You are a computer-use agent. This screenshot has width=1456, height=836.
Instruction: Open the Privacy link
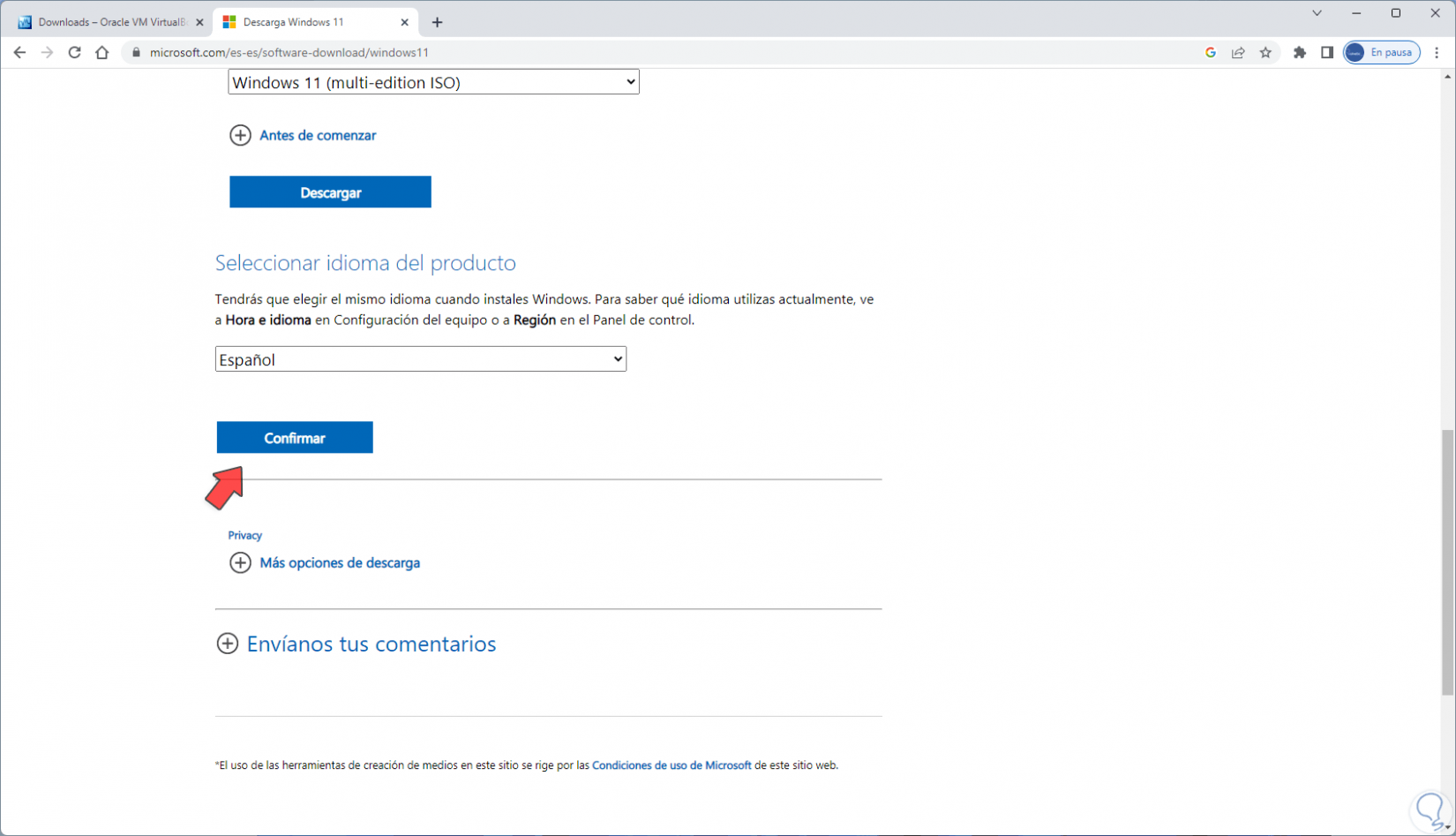pos(244,535)
